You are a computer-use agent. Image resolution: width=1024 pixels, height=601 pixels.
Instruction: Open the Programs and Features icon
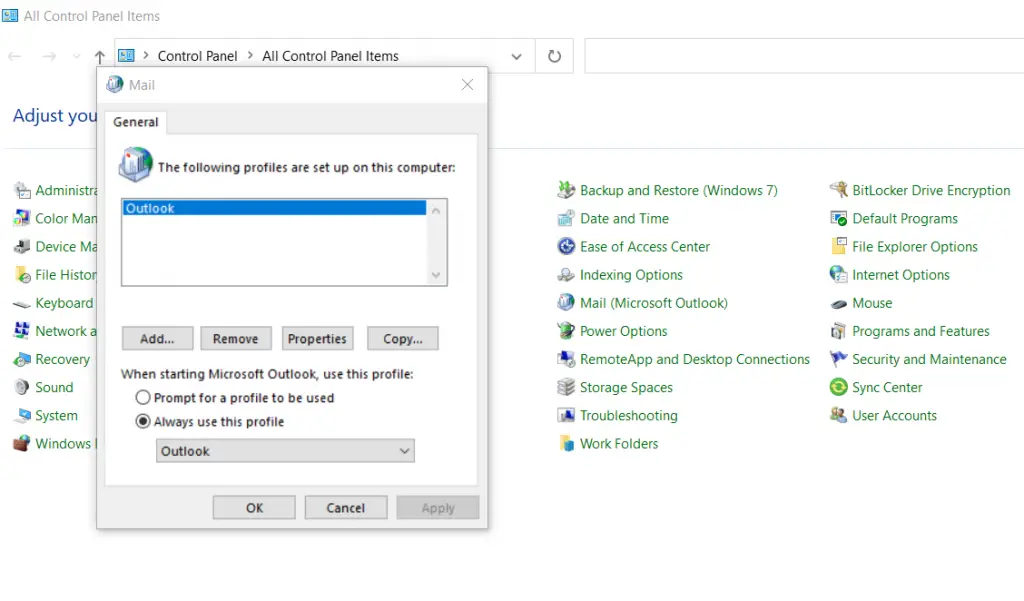point(838,331)
